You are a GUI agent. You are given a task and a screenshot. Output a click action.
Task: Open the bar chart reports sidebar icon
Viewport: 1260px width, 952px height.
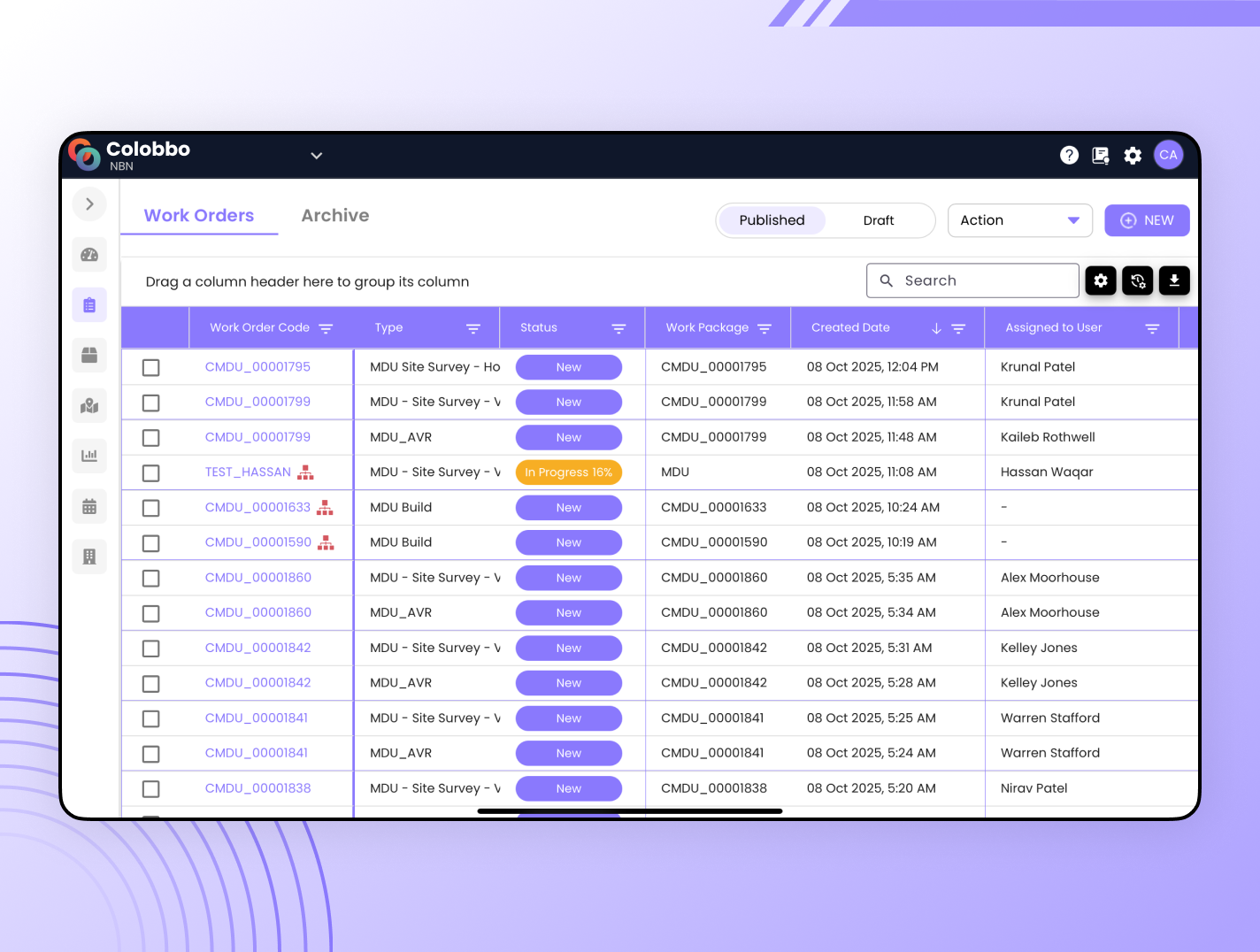click(x=89, y=457)
